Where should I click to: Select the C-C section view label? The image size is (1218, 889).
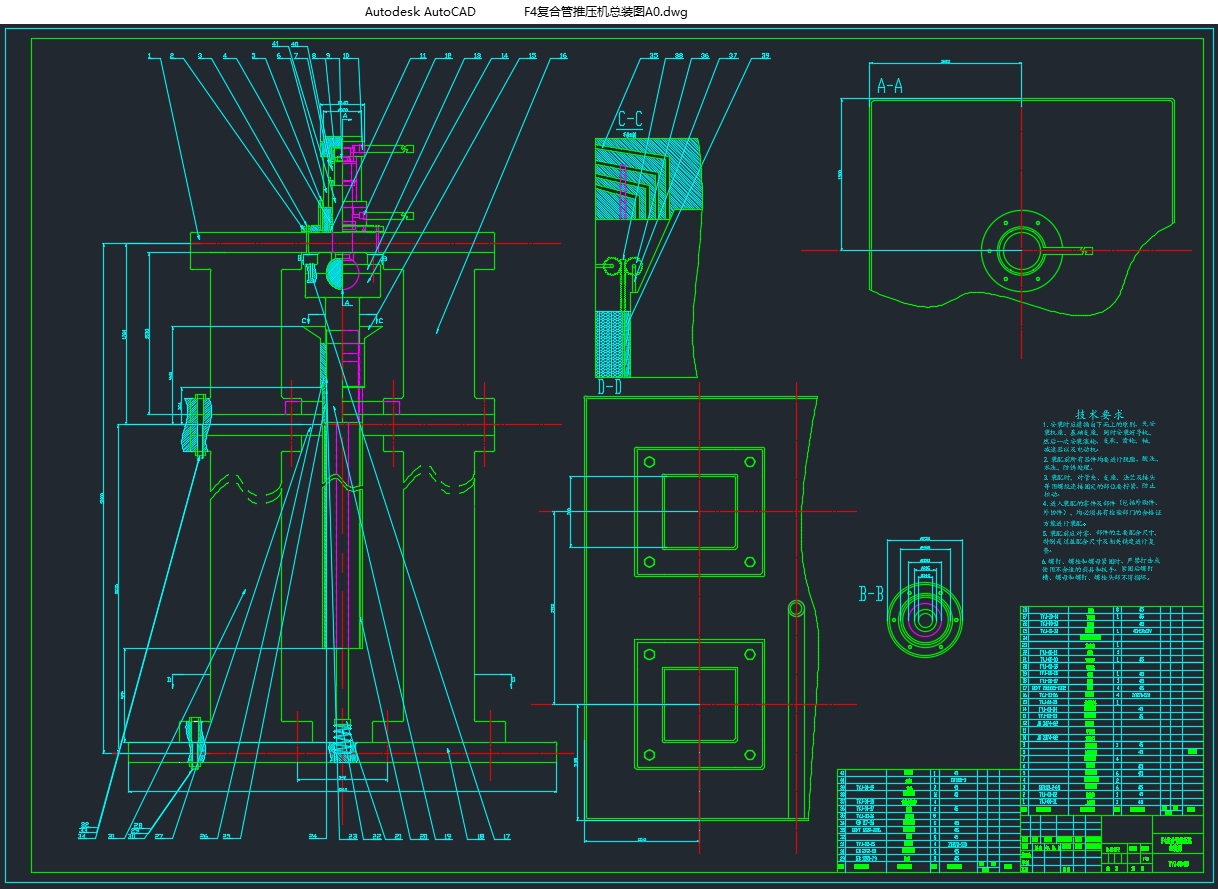(x=633, y=118)
